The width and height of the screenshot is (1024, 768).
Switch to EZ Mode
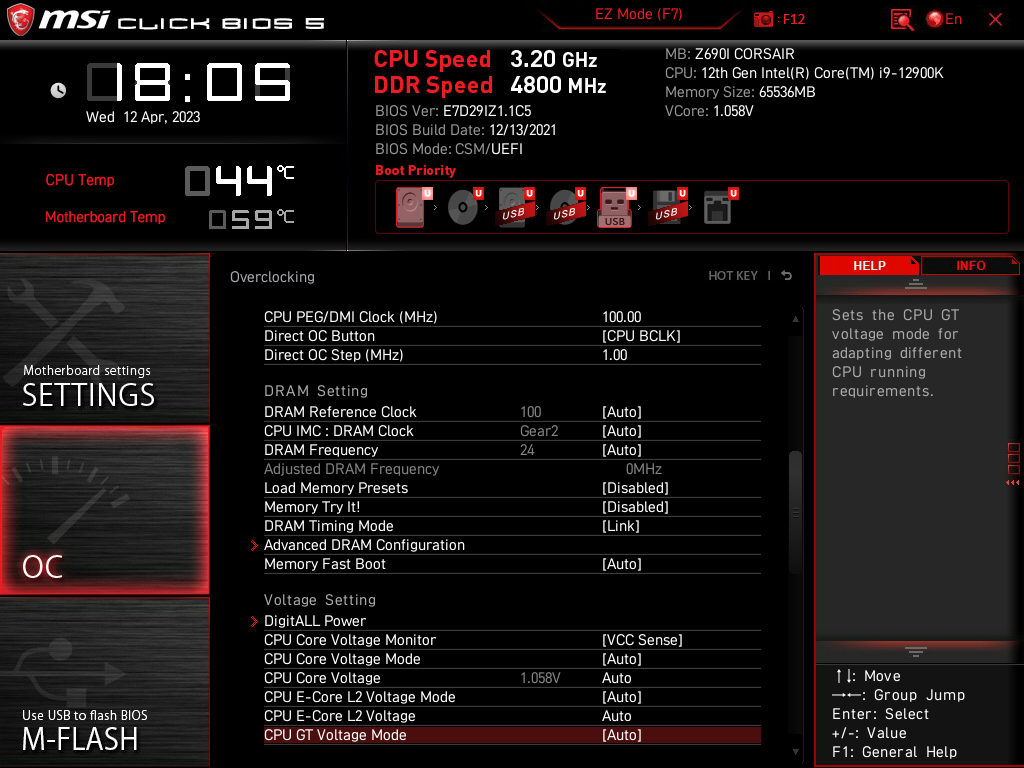[638, 16]
